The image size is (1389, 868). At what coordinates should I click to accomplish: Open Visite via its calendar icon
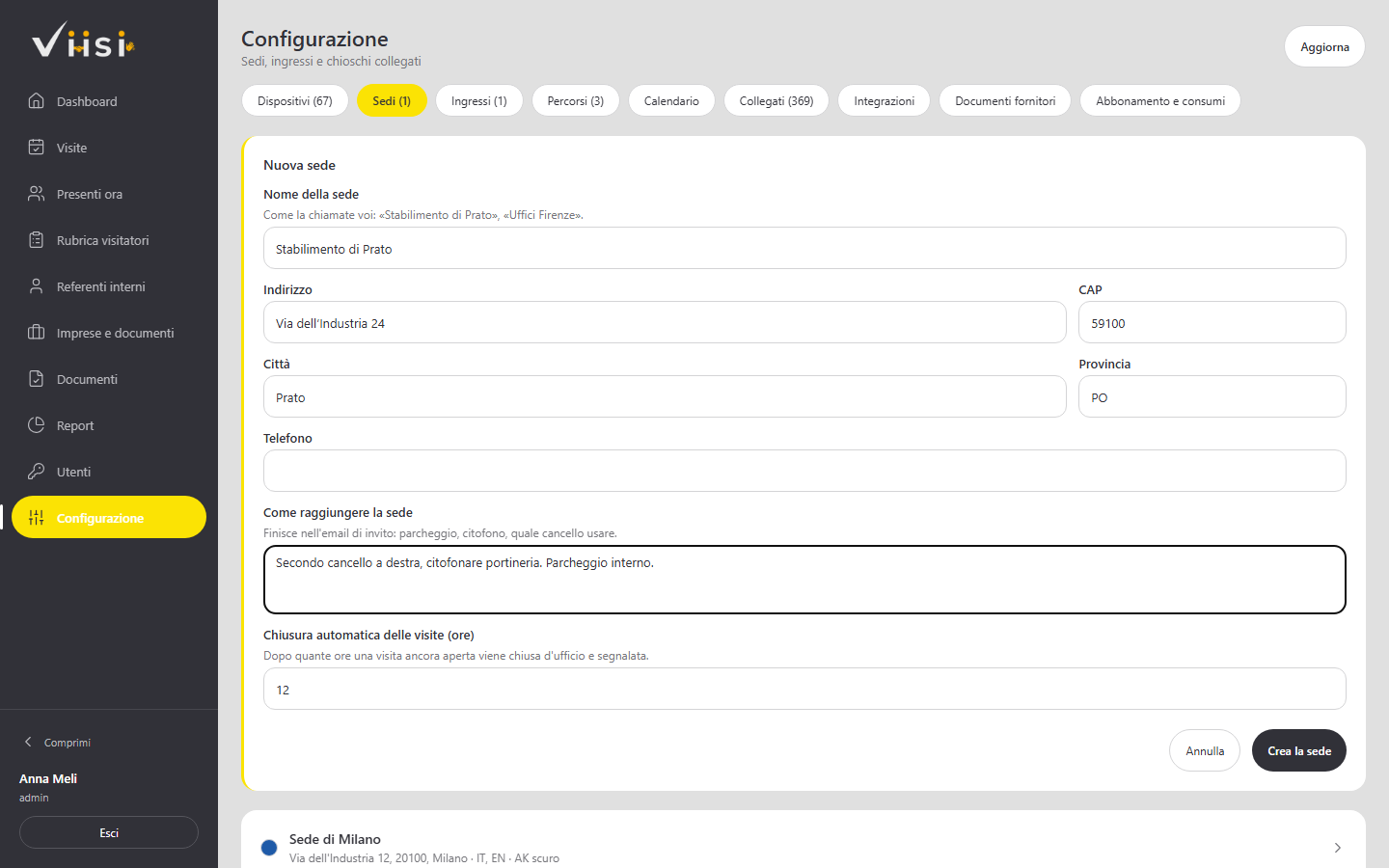coord(36,147)
